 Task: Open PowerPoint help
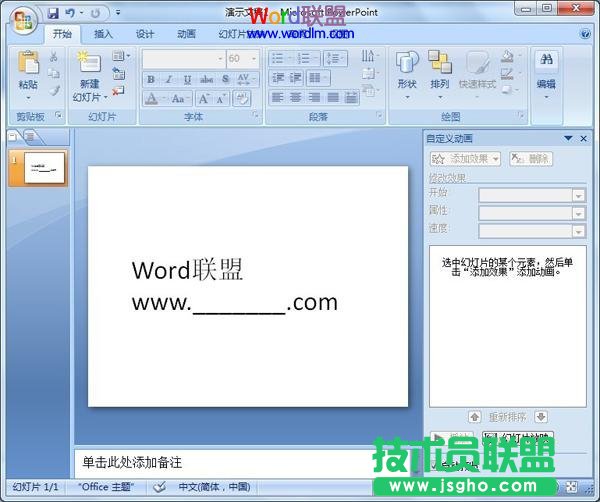click(x=585, y=34)
